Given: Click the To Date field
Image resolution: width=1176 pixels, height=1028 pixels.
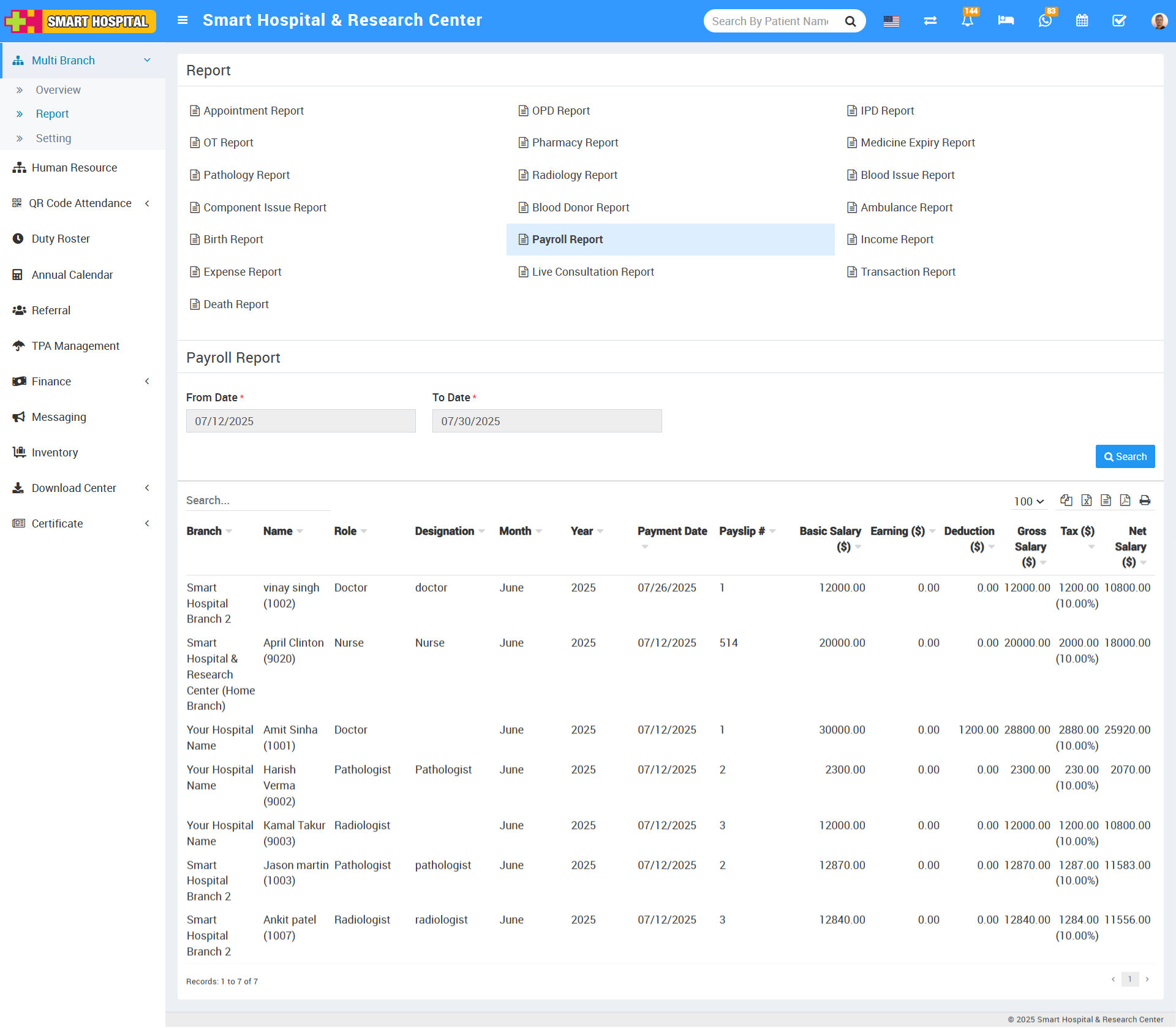Looking at the screenshot, I should pyautogui.click(x=547, y=421).
